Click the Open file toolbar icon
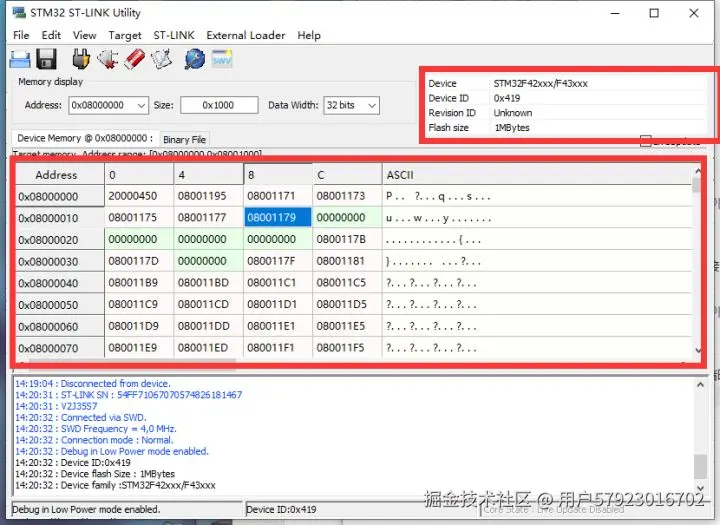The width and height of the screenshot is (720, 525). (20, 60)
